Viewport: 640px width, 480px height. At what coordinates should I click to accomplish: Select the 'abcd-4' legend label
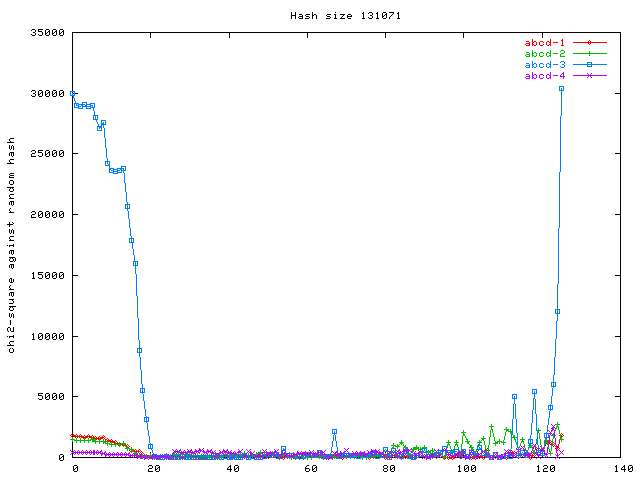545,76
